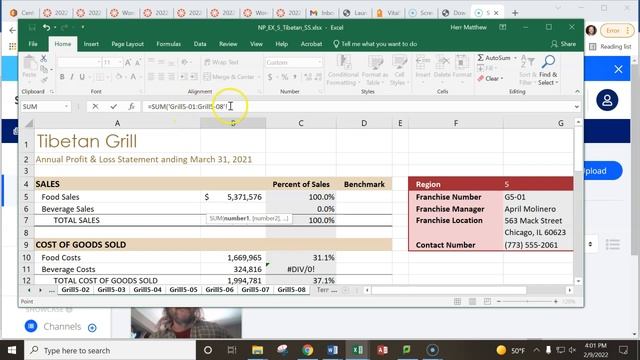Viewport: 640px width, 360px height.
Task: Open the AutoSum dropdown arrow
Action: [x=515, y=58]
